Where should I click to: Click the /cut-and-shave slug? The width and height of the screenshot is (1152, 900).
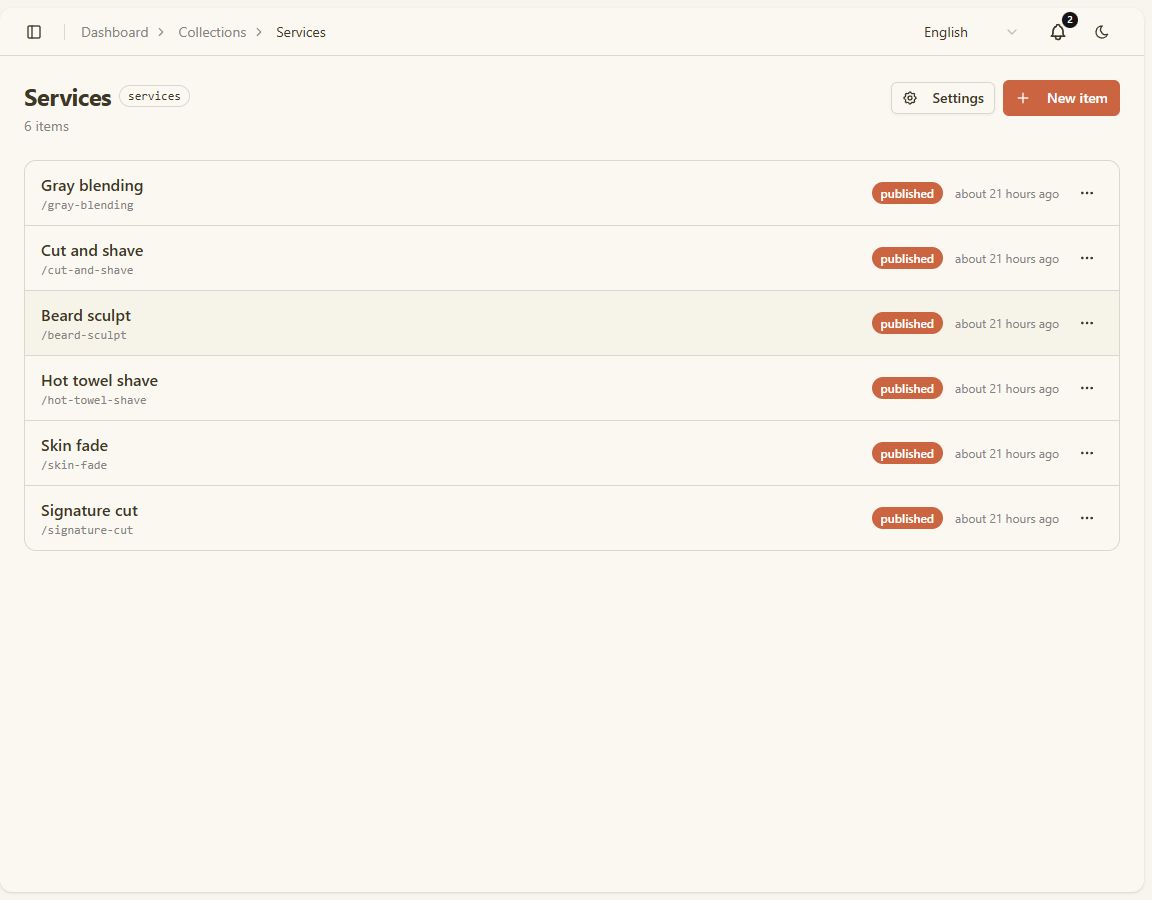coord(87,270)
